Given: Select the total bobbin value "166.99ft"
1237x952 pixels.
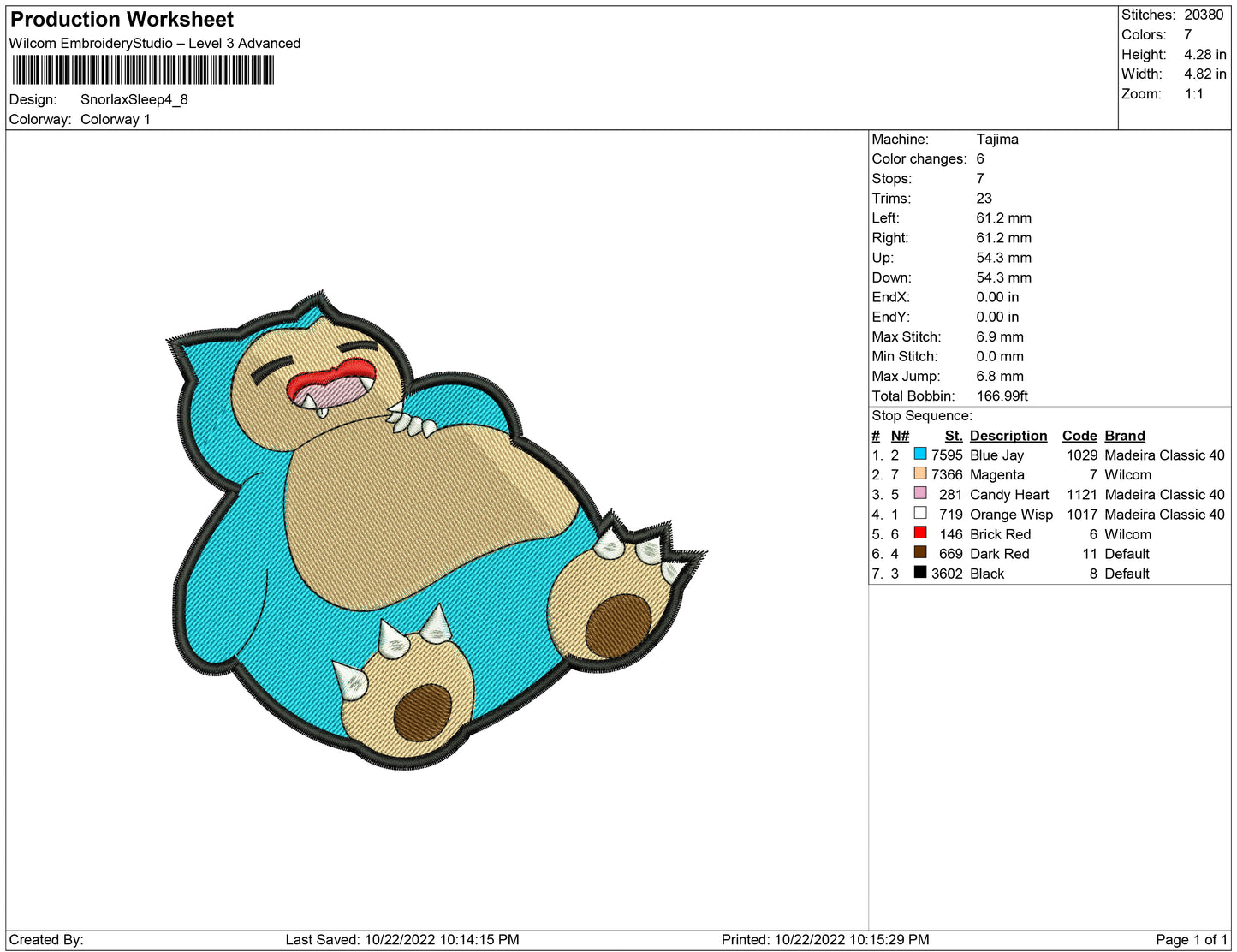Looking at the screenshot, I should pyautogui.click(x=1002, y=396).
